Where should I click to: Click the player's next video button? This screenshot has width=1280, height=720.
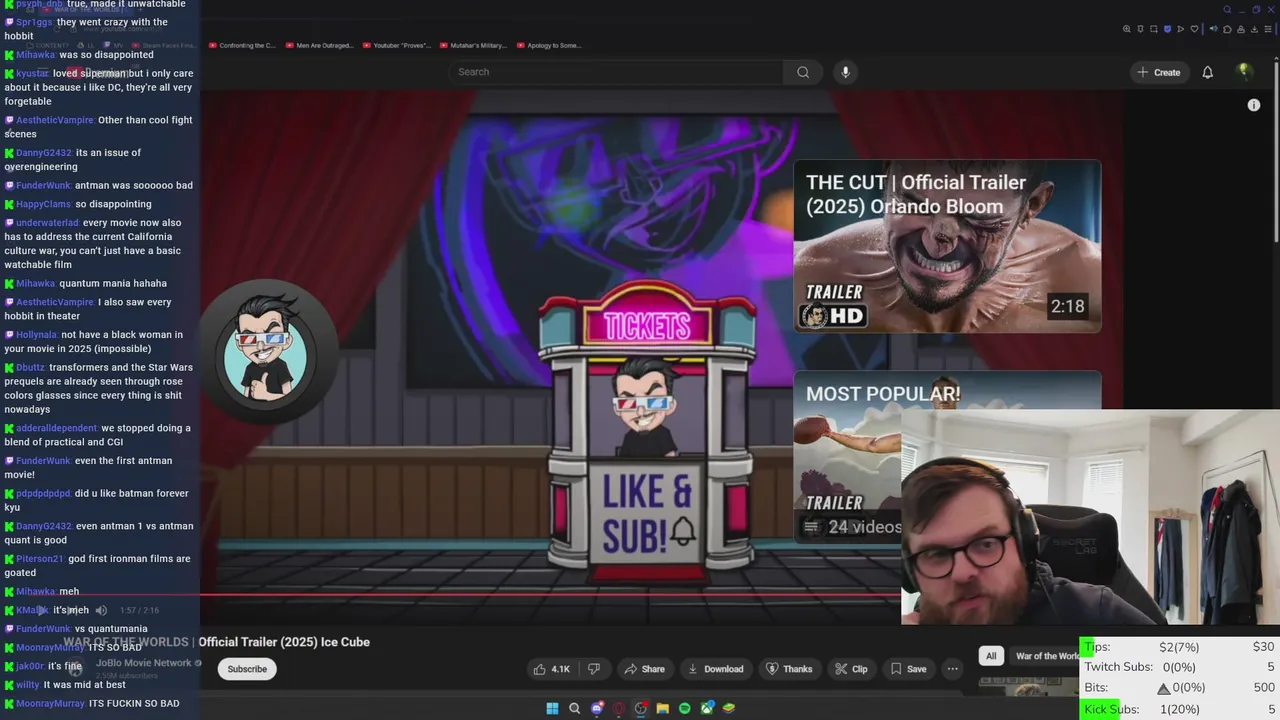pos(72,610)
